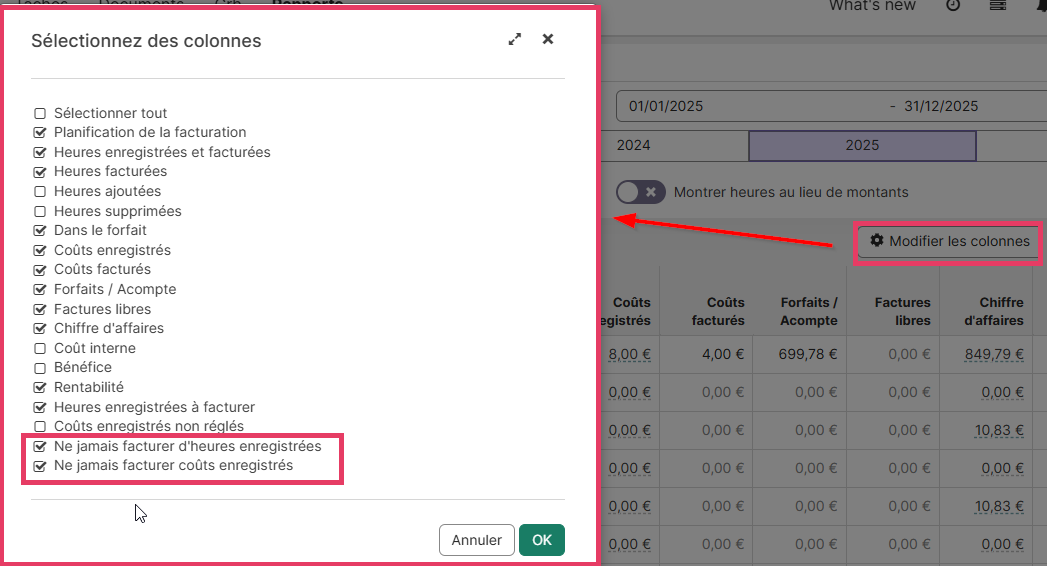Close the Sélectionnez des colonnes dialog
1047x566 pixels.
tap(548, 39)
